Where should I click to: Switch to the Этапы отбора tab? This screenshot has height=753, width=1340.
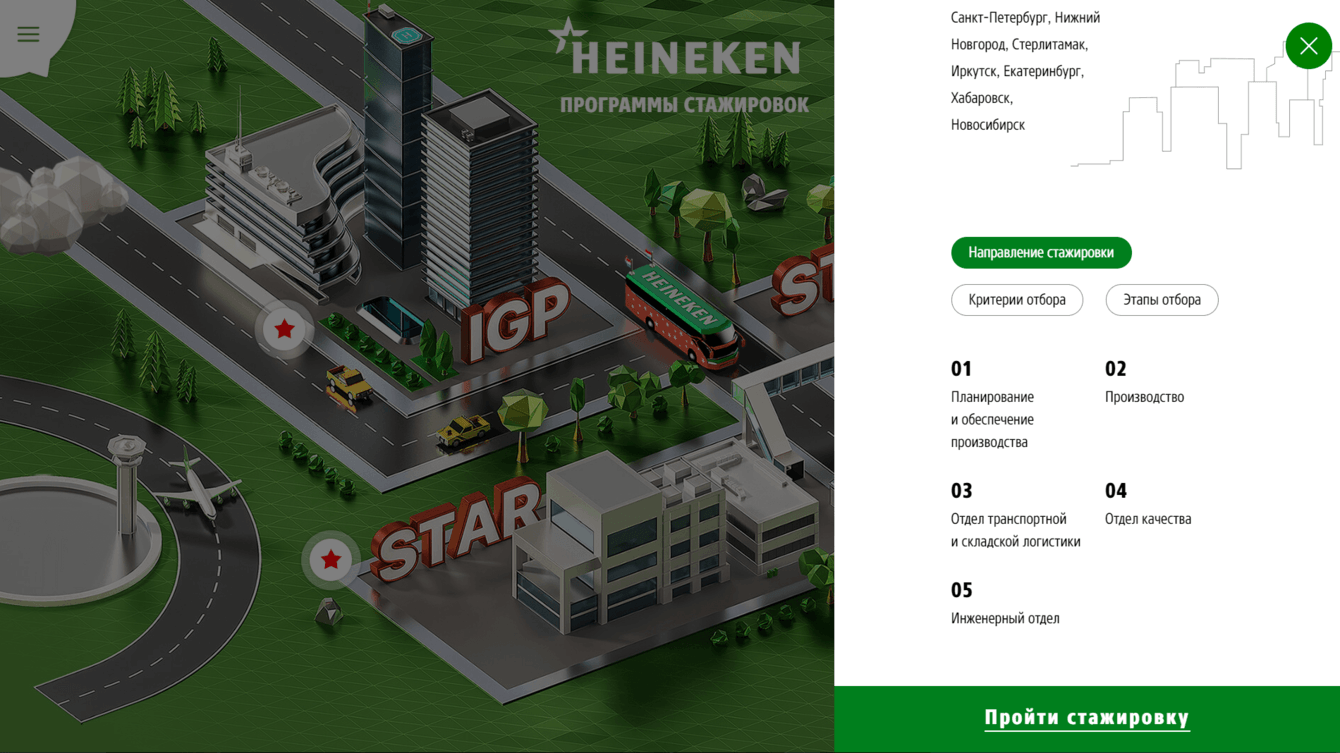pos(1162,300)
